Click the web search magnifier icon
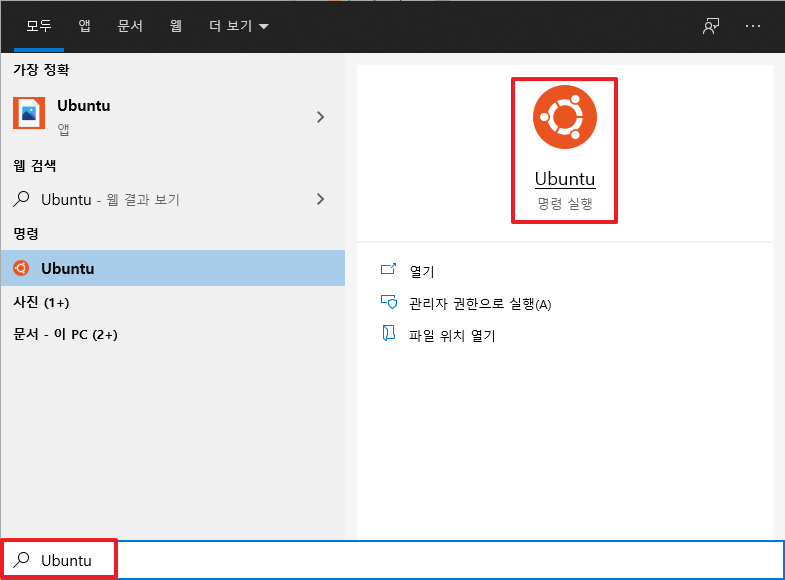This screenshot has width=785, height=580. 21,199
